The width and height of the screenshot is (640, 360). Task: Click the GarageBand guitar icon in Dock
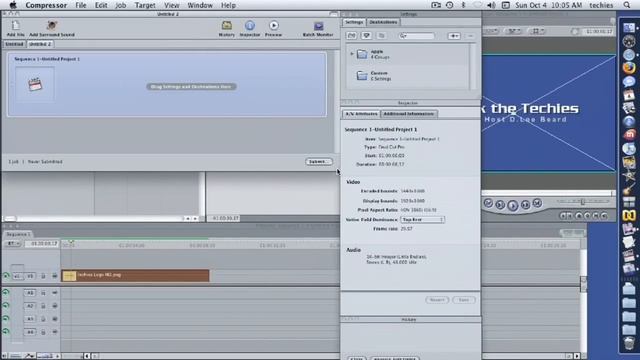click(x=629, y=189)
